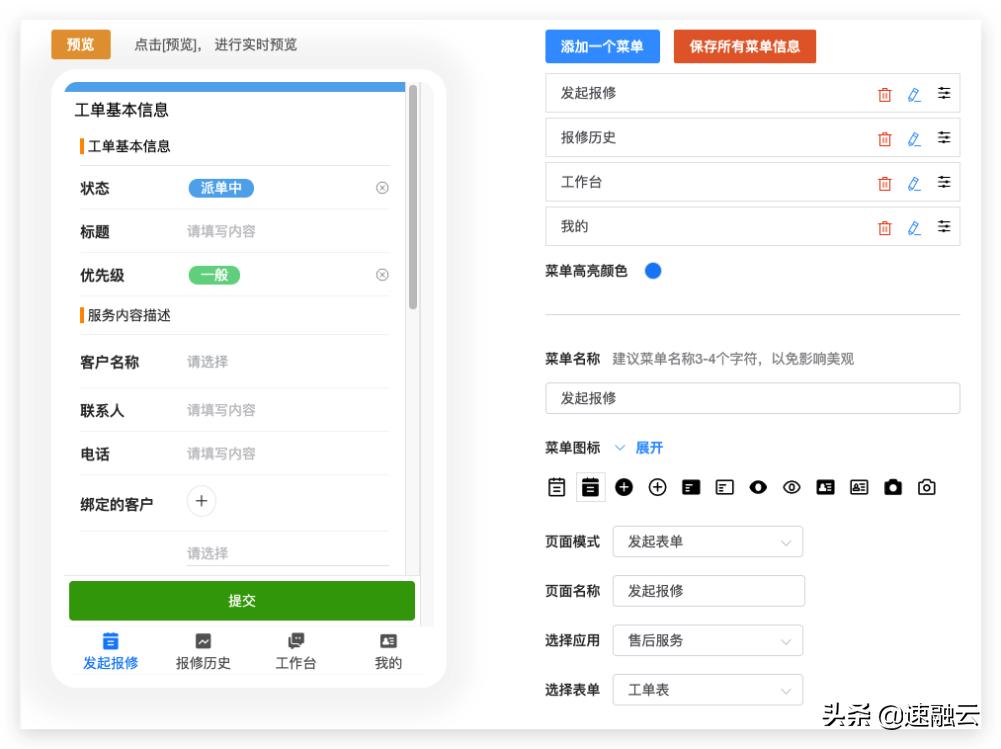1001x749 pixels.
Task: Open the 页面模式 dropdown showing 发起表单
Action: point(707,541)
